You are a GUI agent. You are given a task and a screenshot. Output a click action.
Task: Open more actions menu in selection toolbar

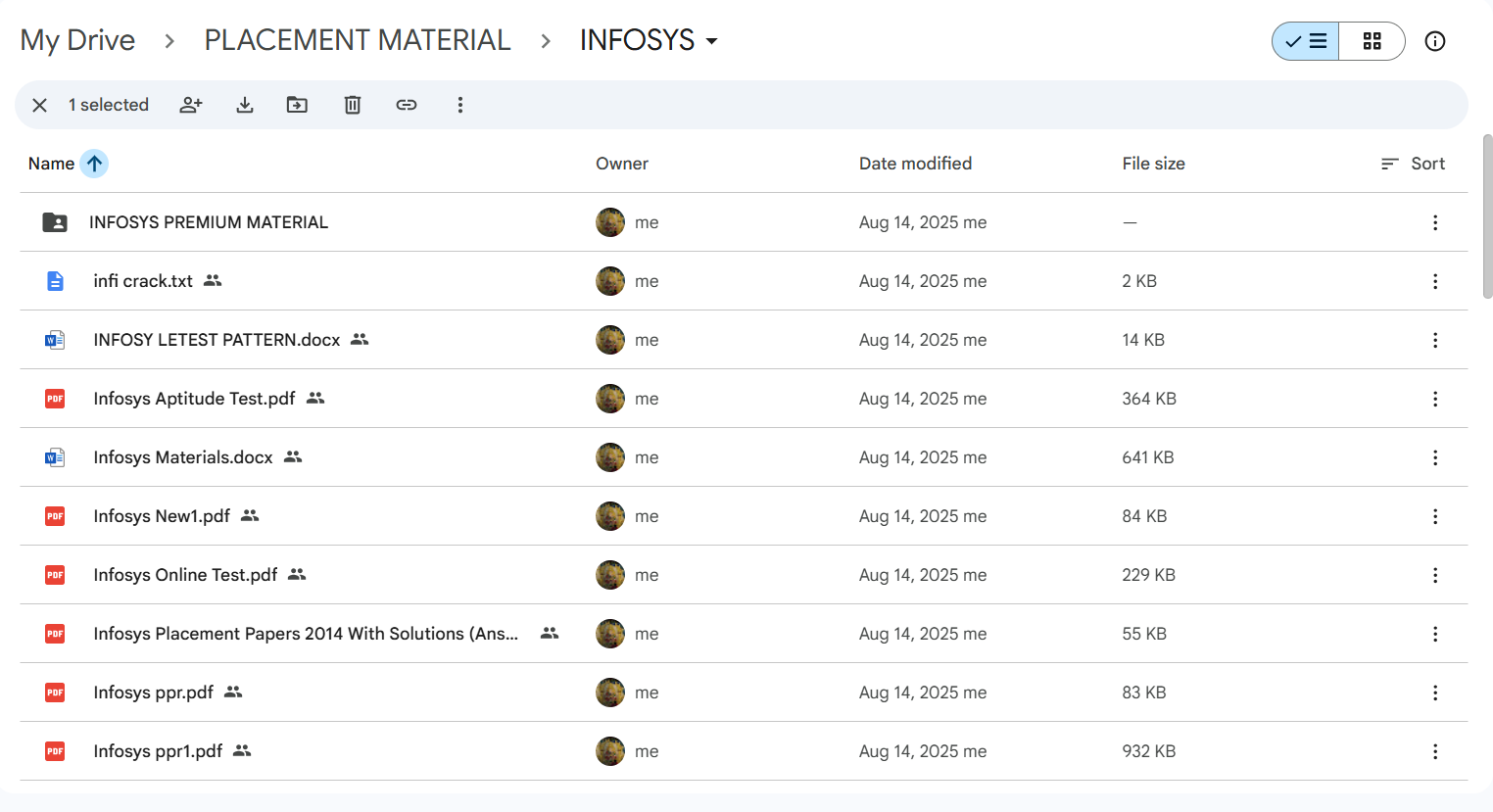tap(460, 105)
